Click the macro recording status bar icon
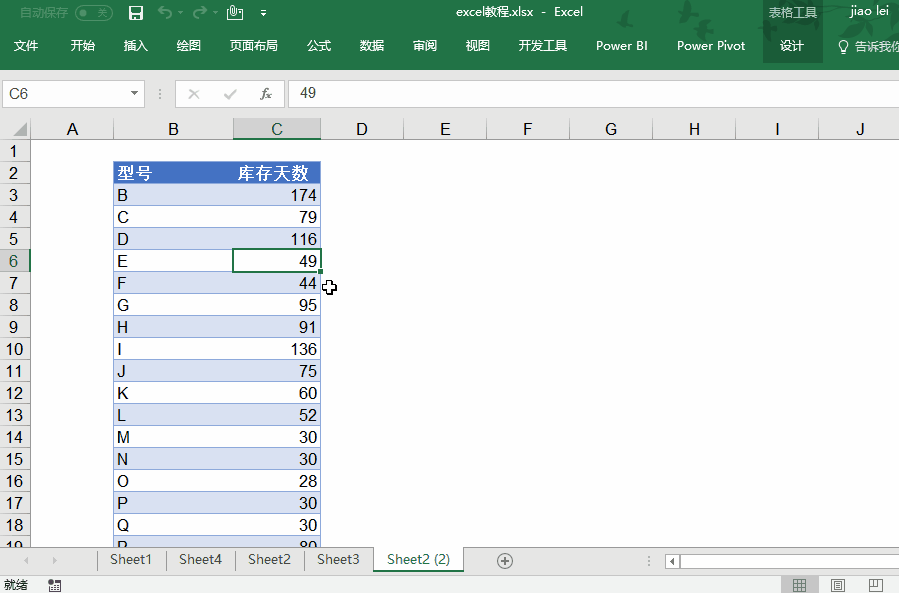The image size is (899, 593). (x=54, y=585)
